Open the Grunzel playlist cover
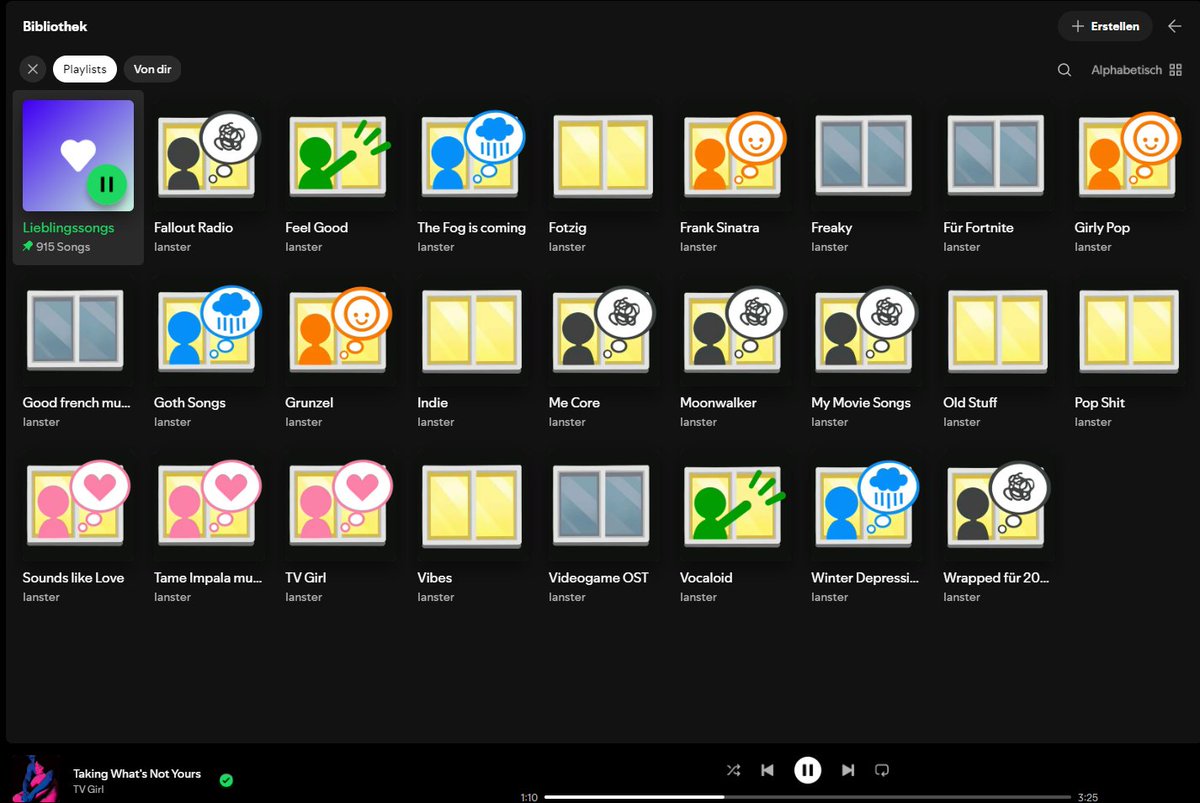Viewport: 1200px width, 803px height. point(340,330)
